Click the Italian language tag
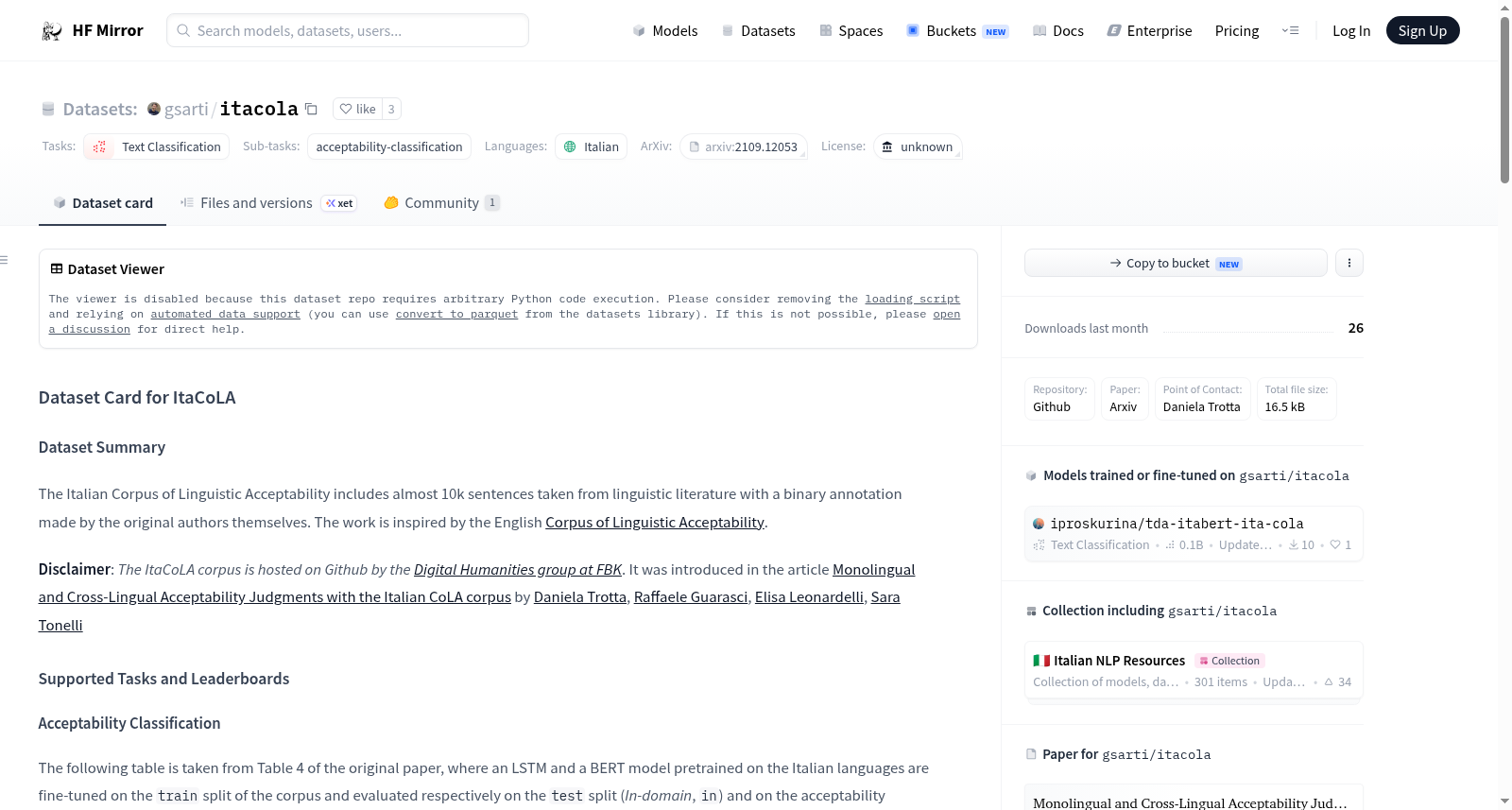 [592, 146]
